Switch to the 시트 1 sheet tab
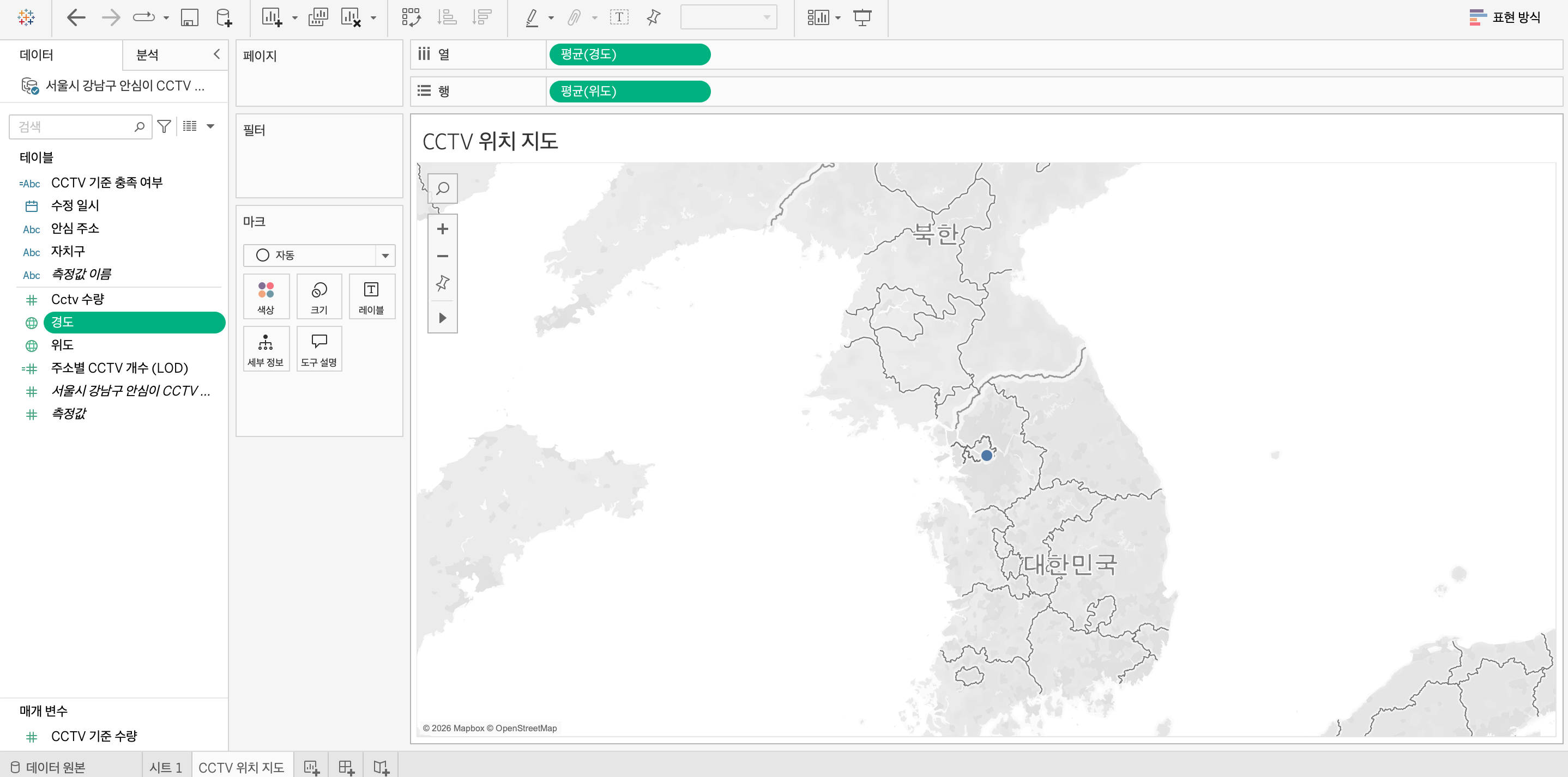This screenshot has width=1568, height=777. pyautogui.click(x=166, y=767)
